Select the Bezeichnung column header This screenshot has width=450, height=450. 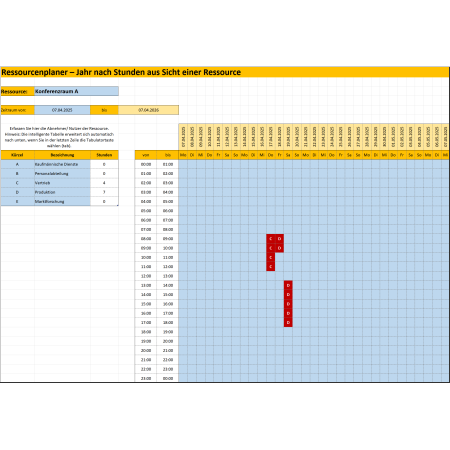pos(62,155)
